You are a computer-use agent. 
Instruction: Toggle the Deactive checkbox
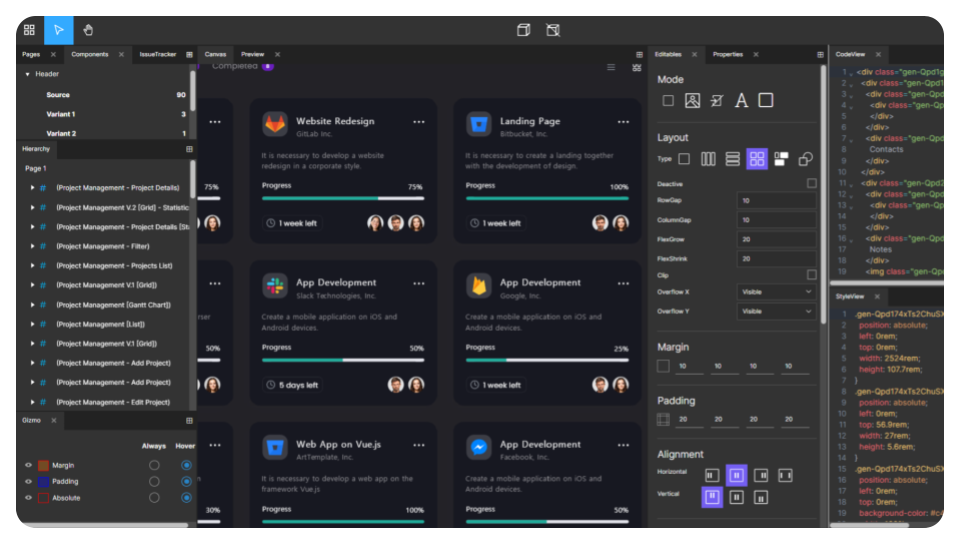(812, 183)
